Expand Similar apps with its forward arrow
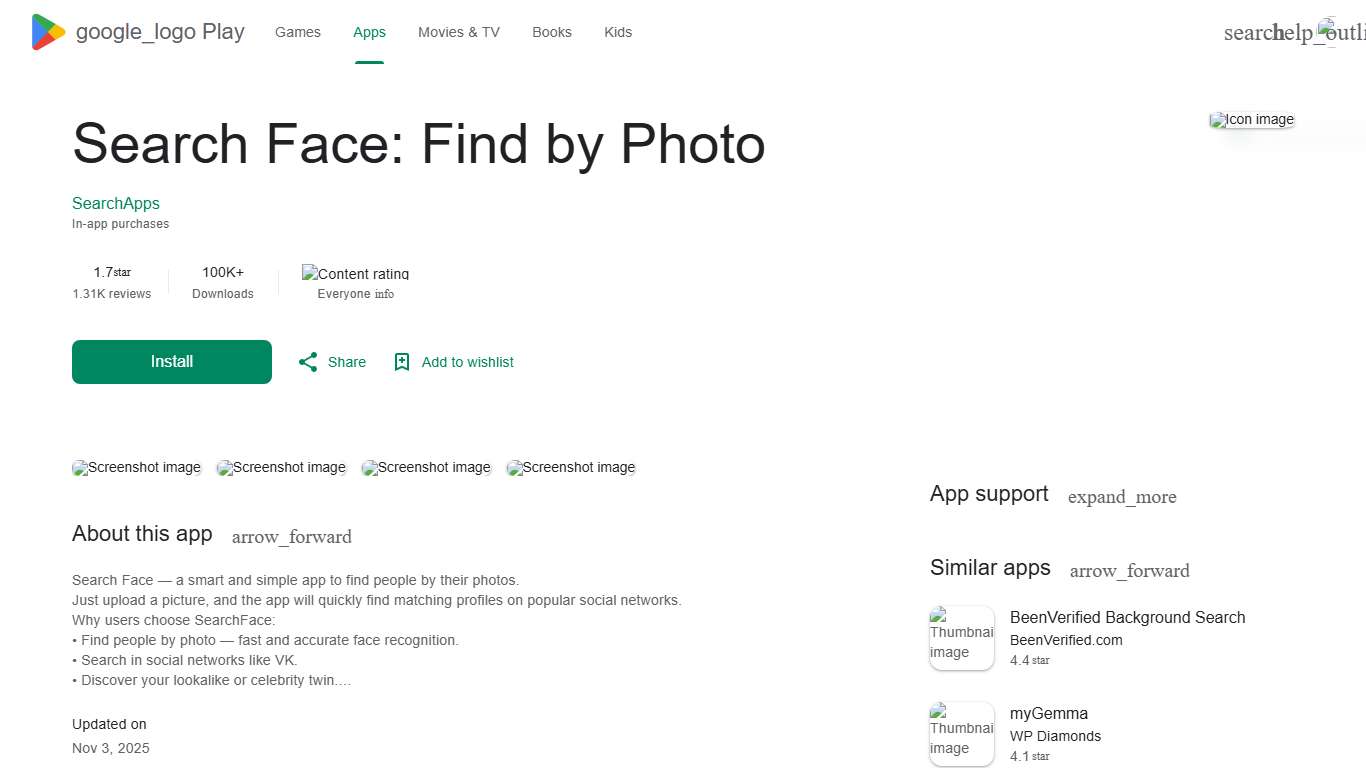 [x=1129, y=571]
